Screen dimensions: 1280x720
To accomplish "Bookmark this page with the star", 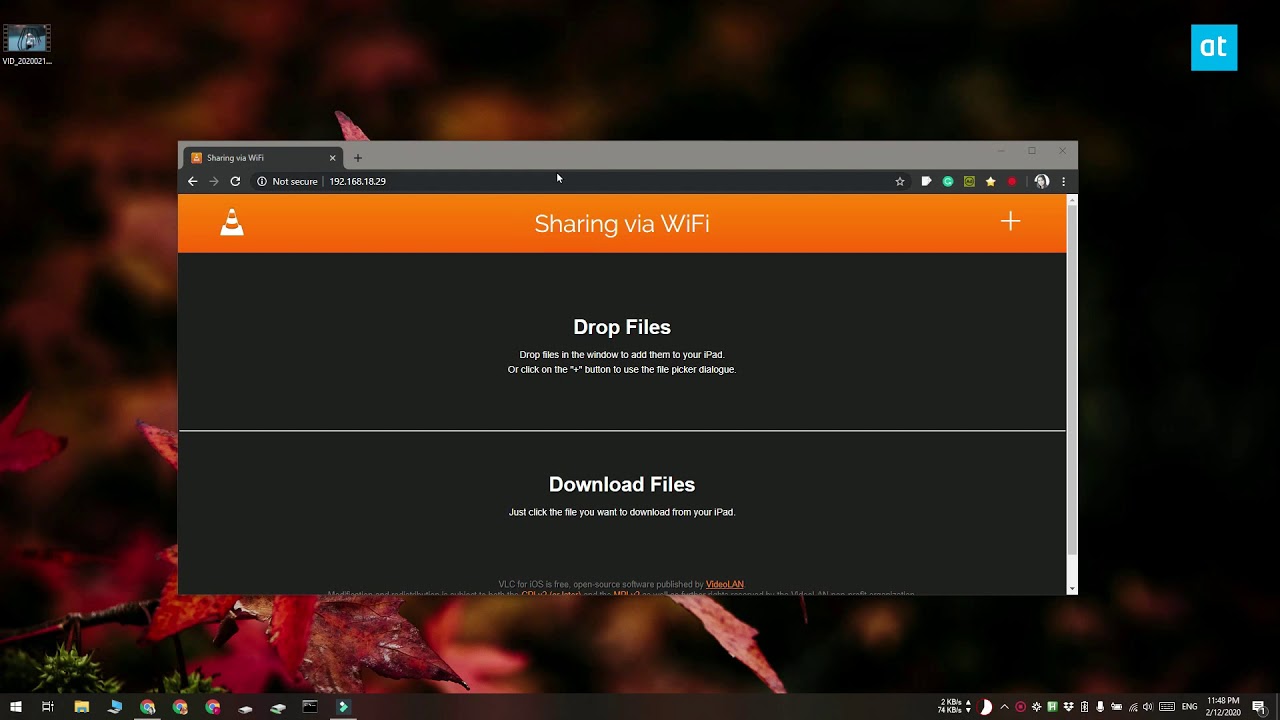I will click(x=900, y=181).
